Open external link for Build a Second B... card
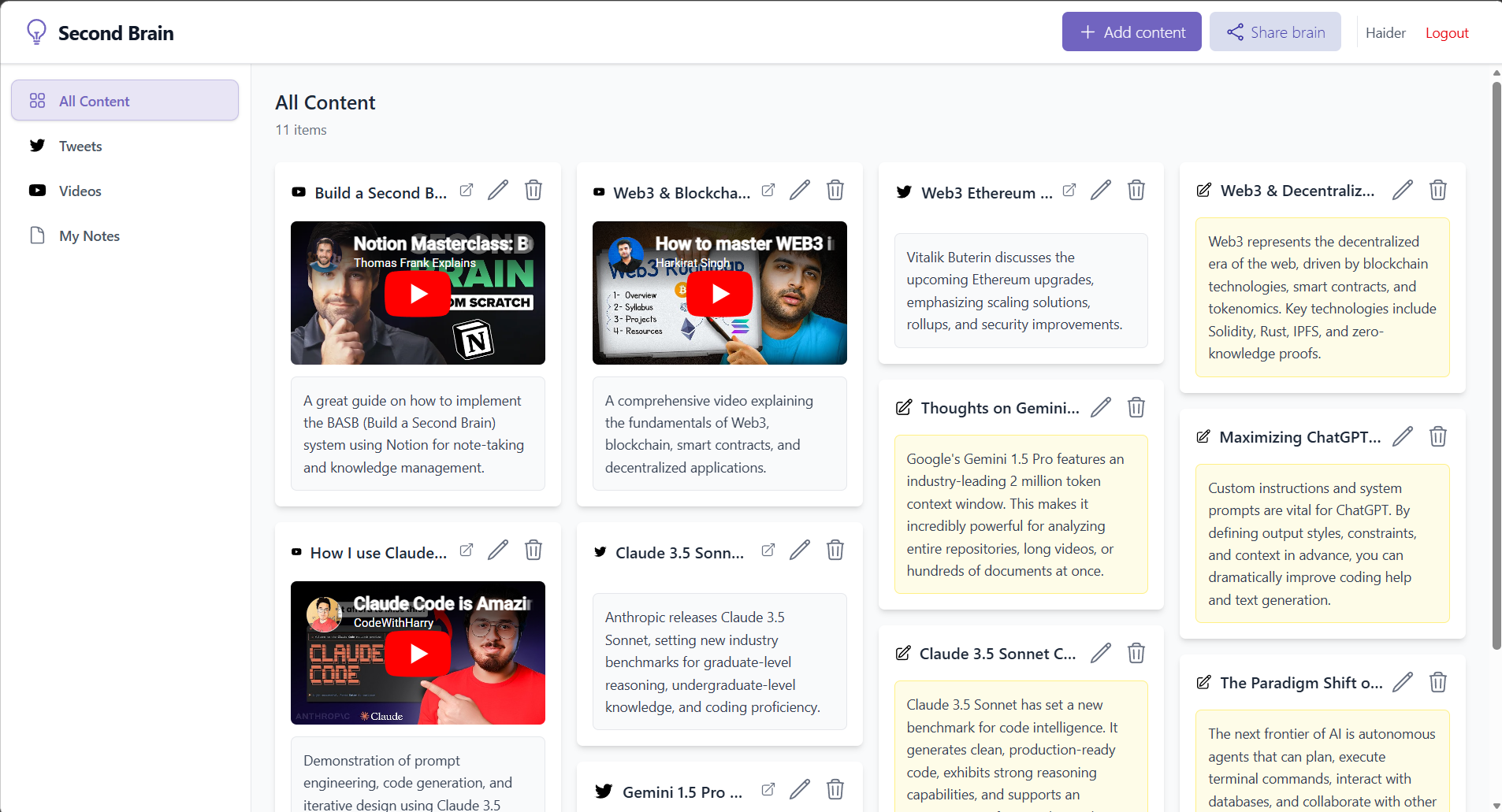 (467, 190)
